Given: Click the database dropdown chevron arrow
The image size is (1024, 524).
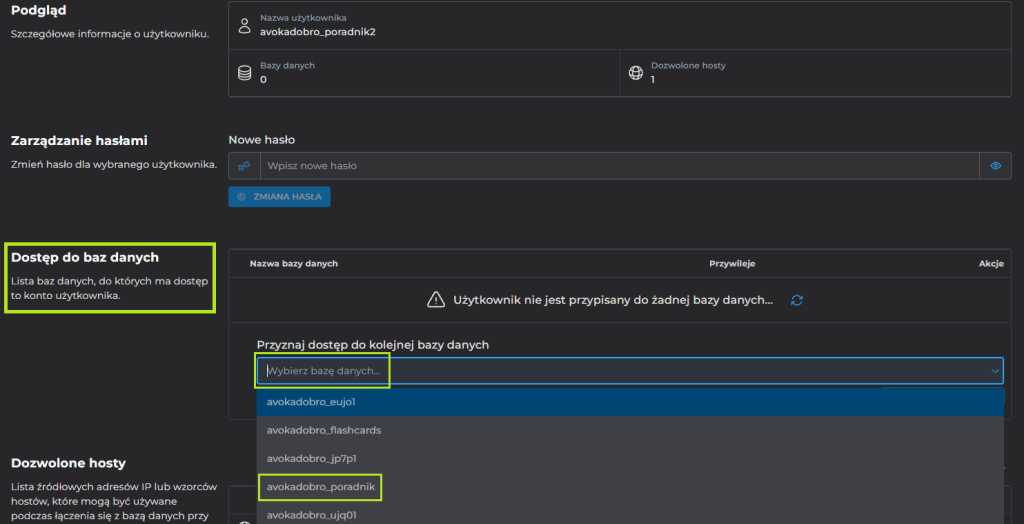Looking at the screenshot, I should pyautogui.click(x=995, y=371).
